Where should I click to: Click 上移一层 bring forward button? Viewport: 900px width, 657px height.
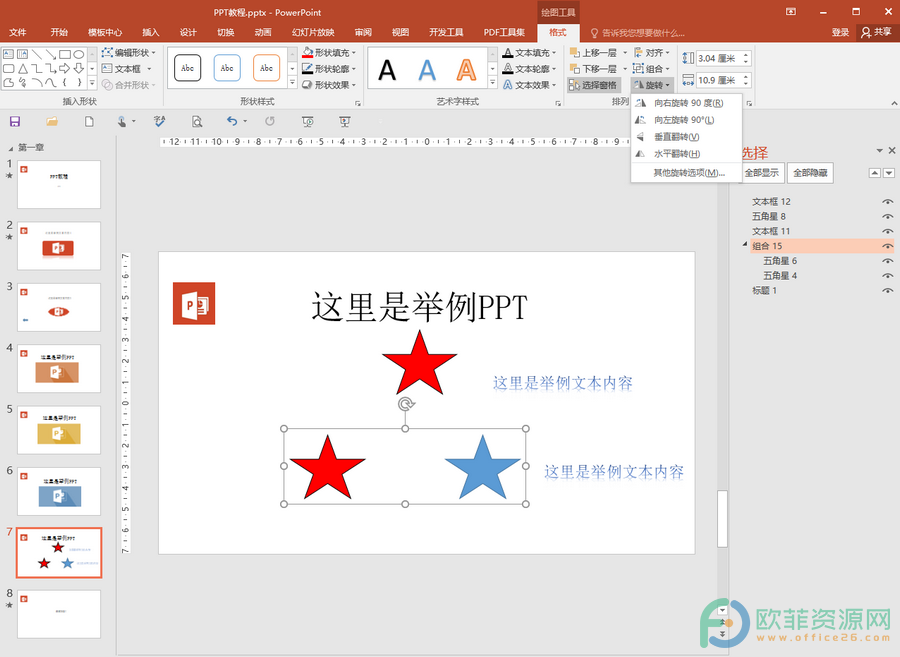coord(593,53)
